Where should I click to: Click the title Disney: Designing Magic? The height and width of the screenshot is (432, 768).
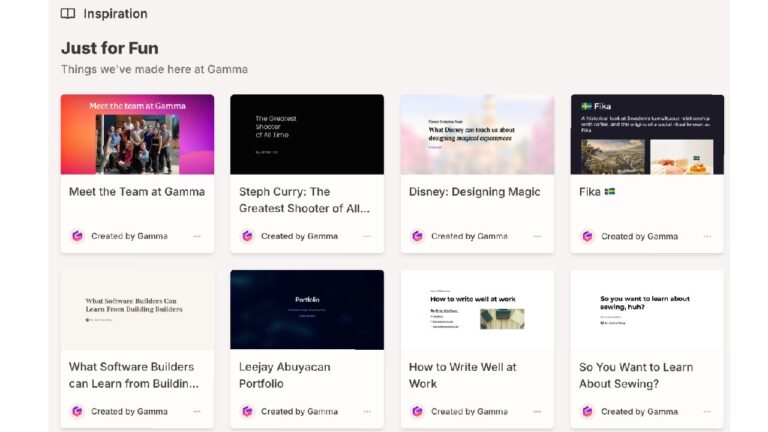tap(474, 192)
